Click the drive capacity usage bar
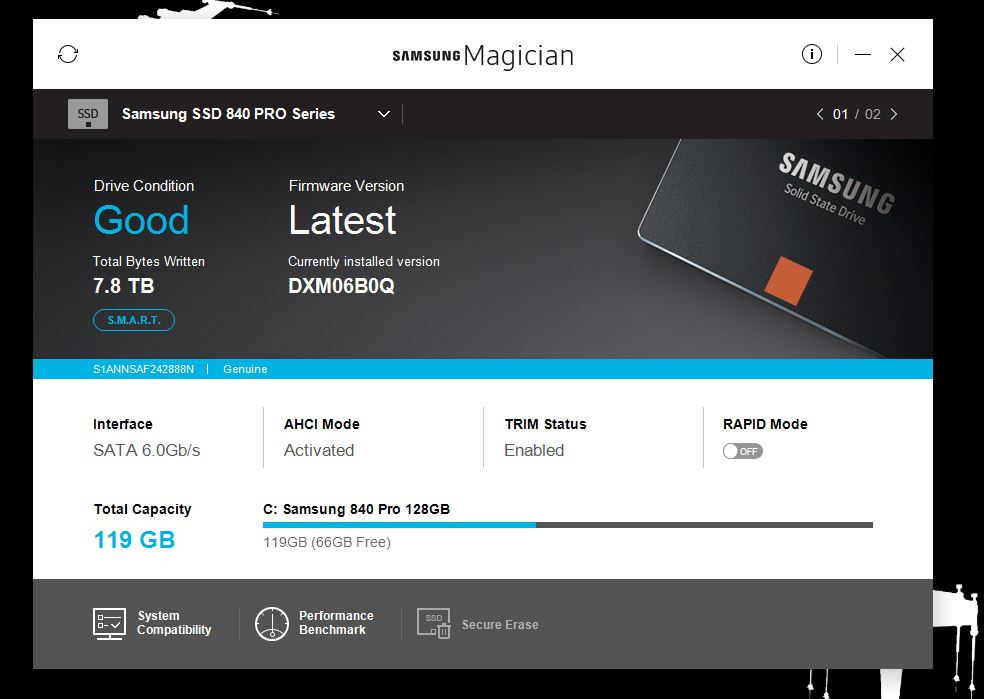Viewport: 984px width, 699px height. click(568, 525)
